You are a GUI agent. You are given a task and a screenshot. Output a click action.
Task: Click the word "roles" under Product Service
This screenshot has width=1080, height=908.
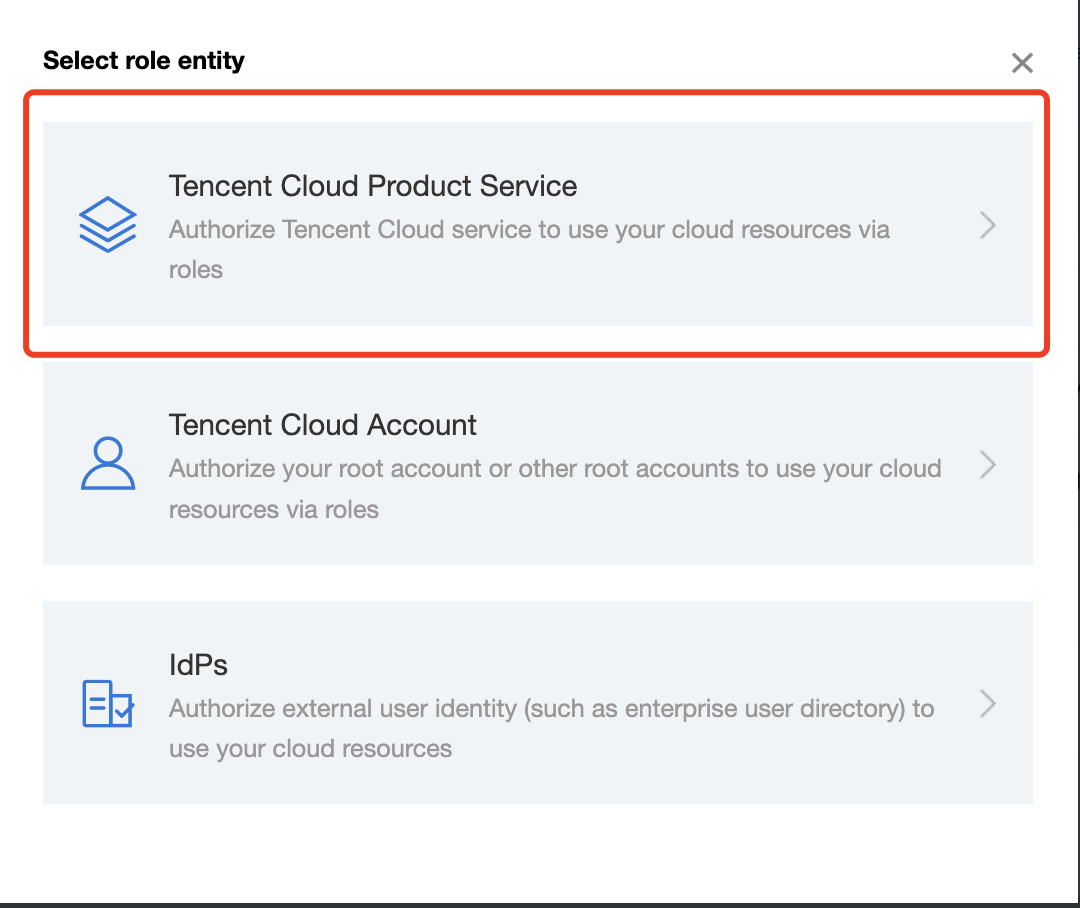[x=195, y=270]
